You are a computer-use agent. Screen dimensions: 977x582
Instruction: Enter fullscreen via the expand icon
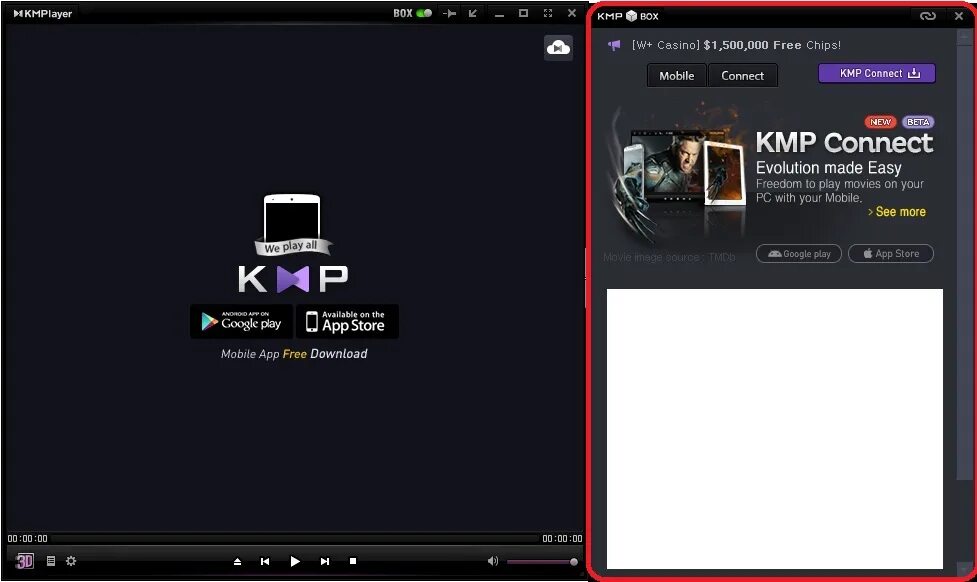tap(547, 14)
